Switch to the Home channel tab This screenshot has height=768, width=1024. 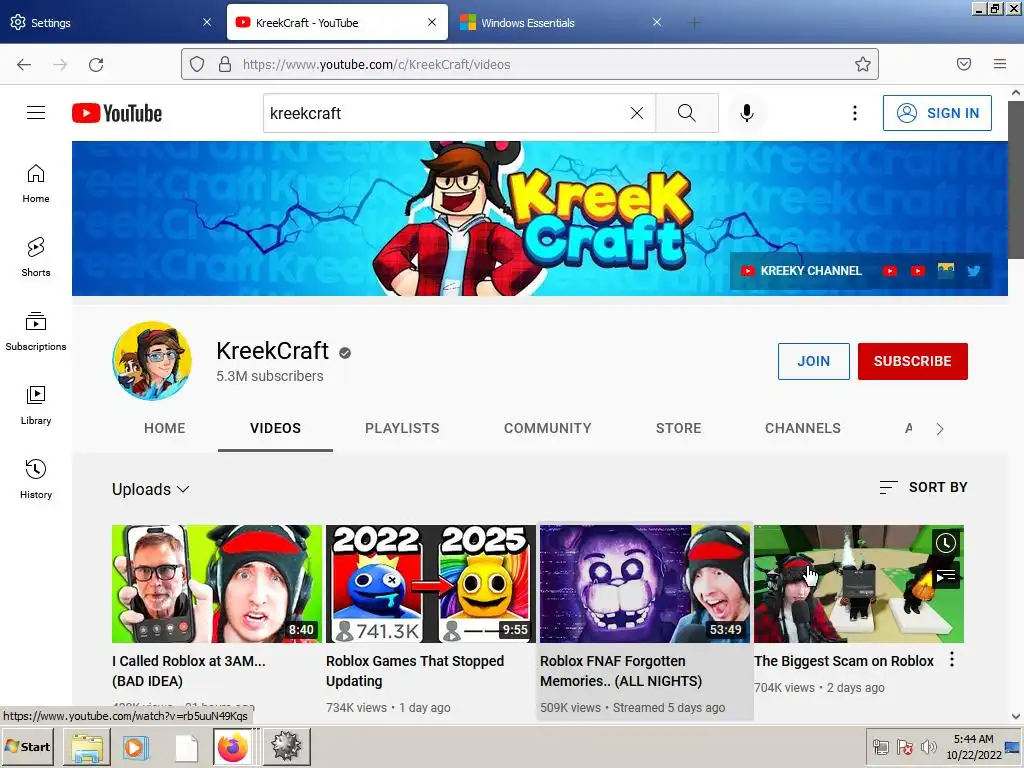(165, 428)
